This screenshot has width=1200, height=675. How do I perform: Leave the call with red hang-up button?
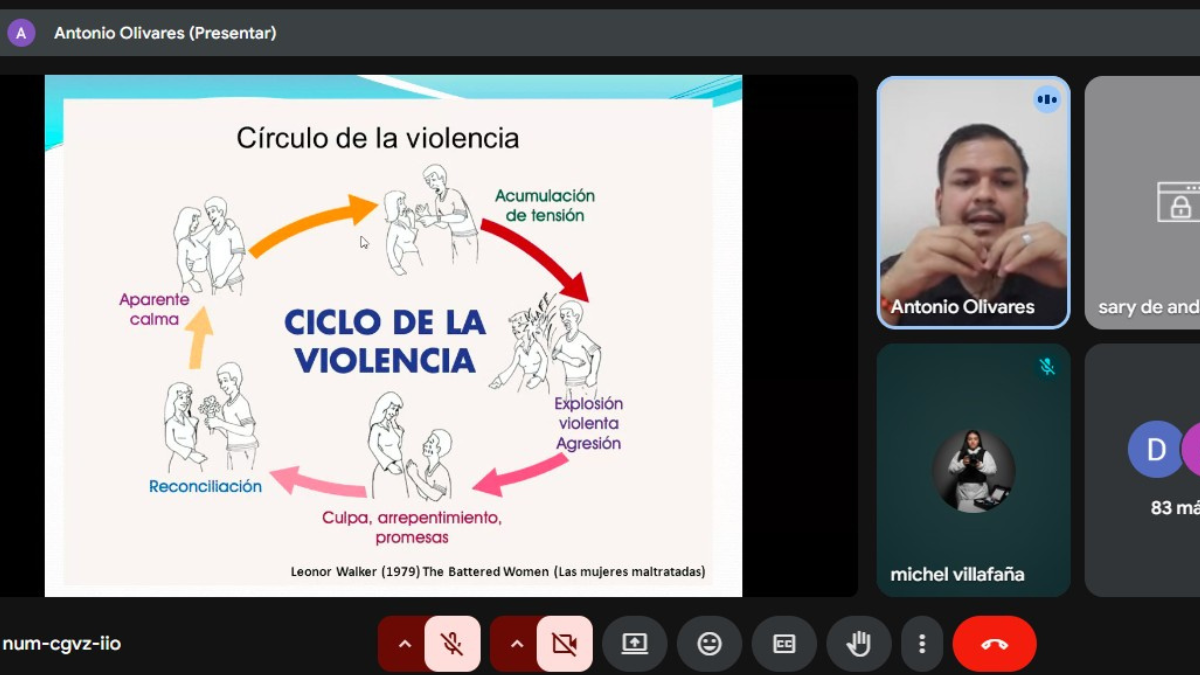(994, 644)
